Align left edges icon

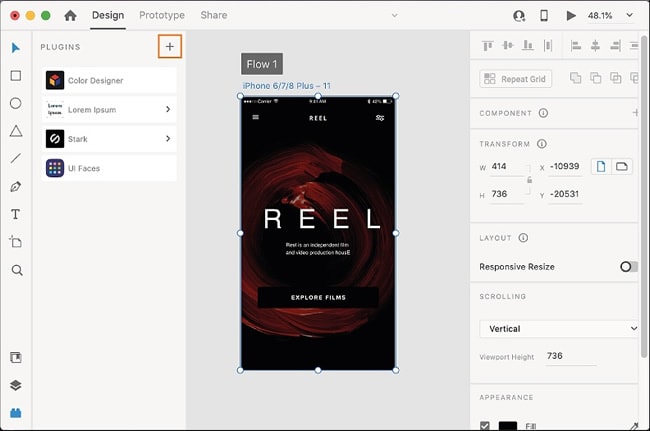[x=576, y=45]
